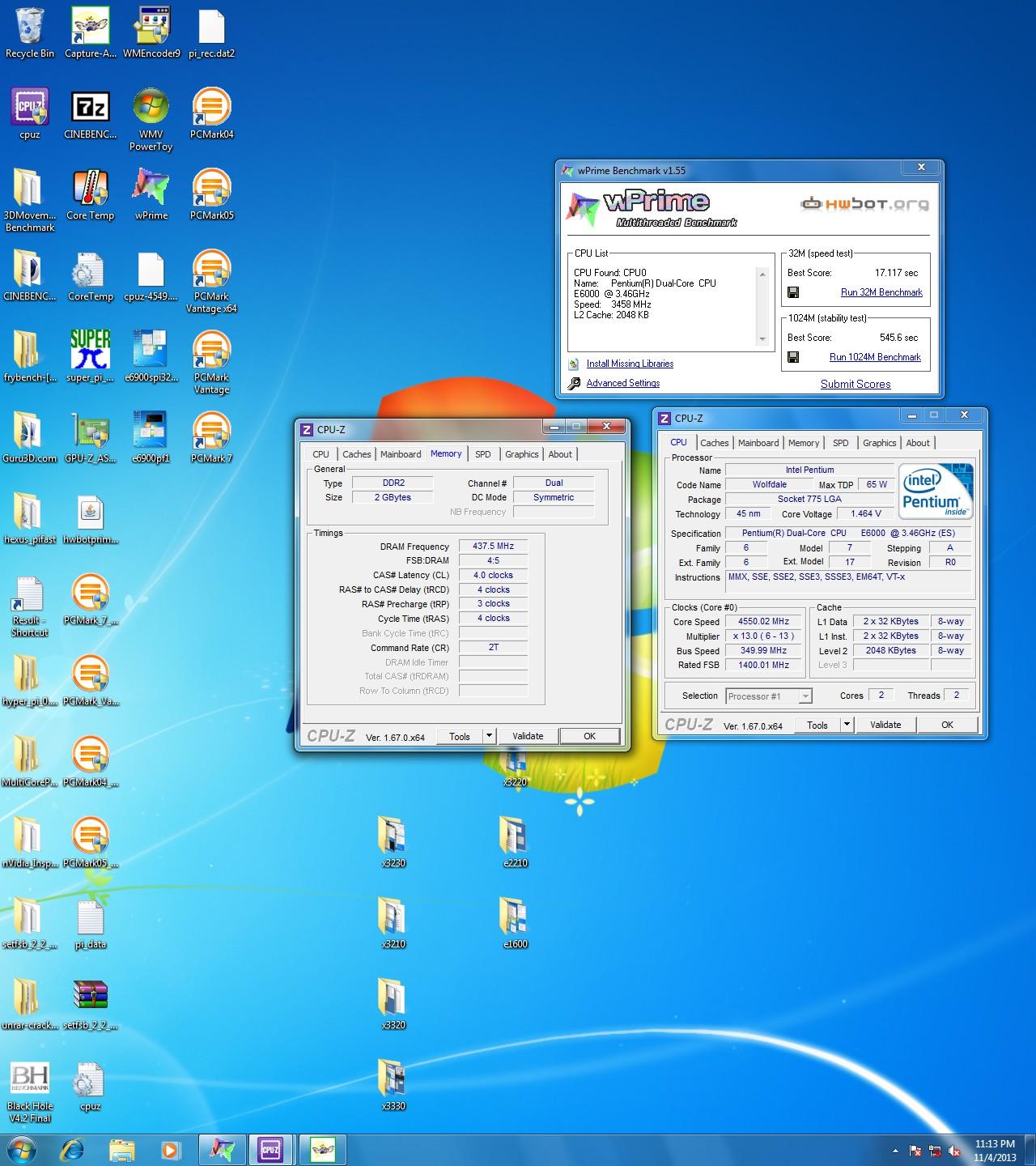Image resolution: width=1036 pixels, height=1166 pixels.
Task: Click the DRAM Frequency value field
Action: [493, 547]
